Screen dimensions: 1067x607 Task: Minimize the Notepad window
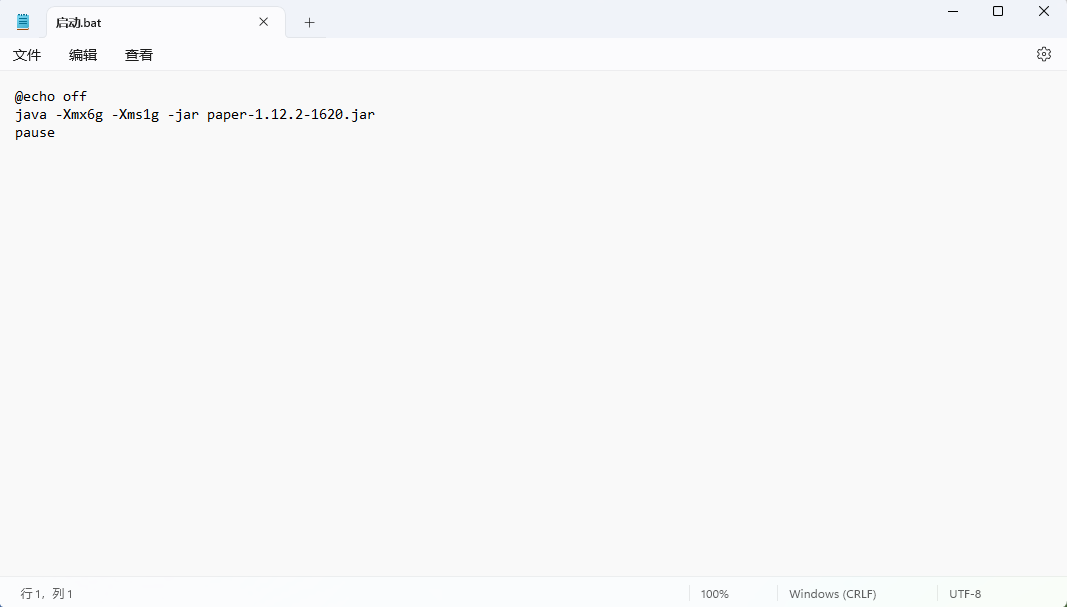pyautogui.click(x=953, y=11)
